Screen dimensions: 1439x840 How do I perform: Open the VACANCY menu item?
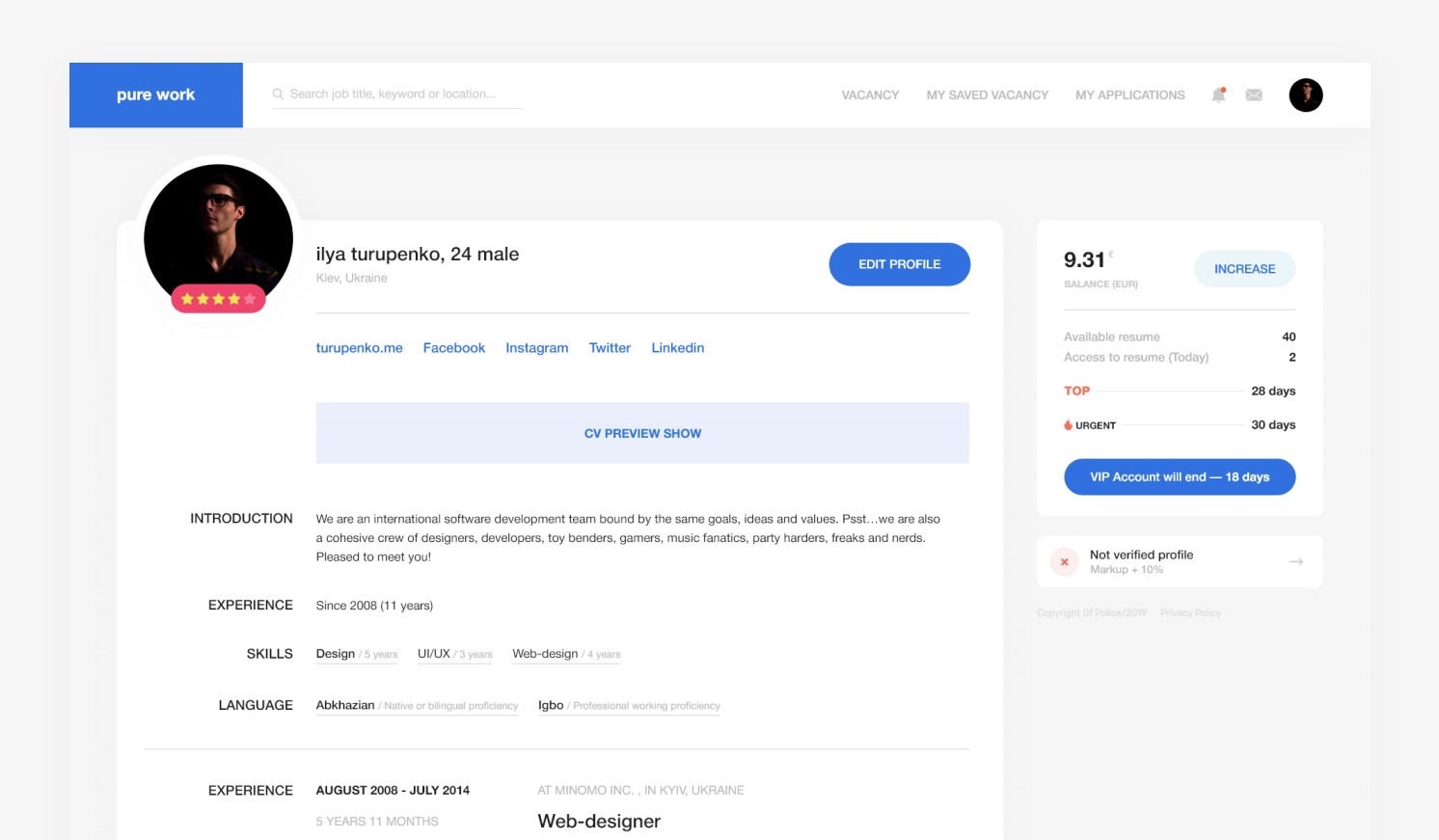click(x=870, y=95)
